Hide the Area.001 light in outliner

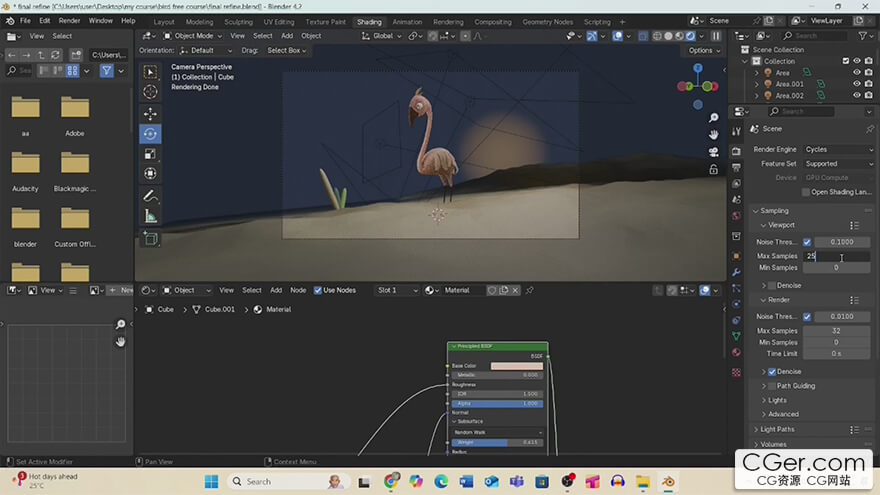pyautogui.click(x=857, y=84)
